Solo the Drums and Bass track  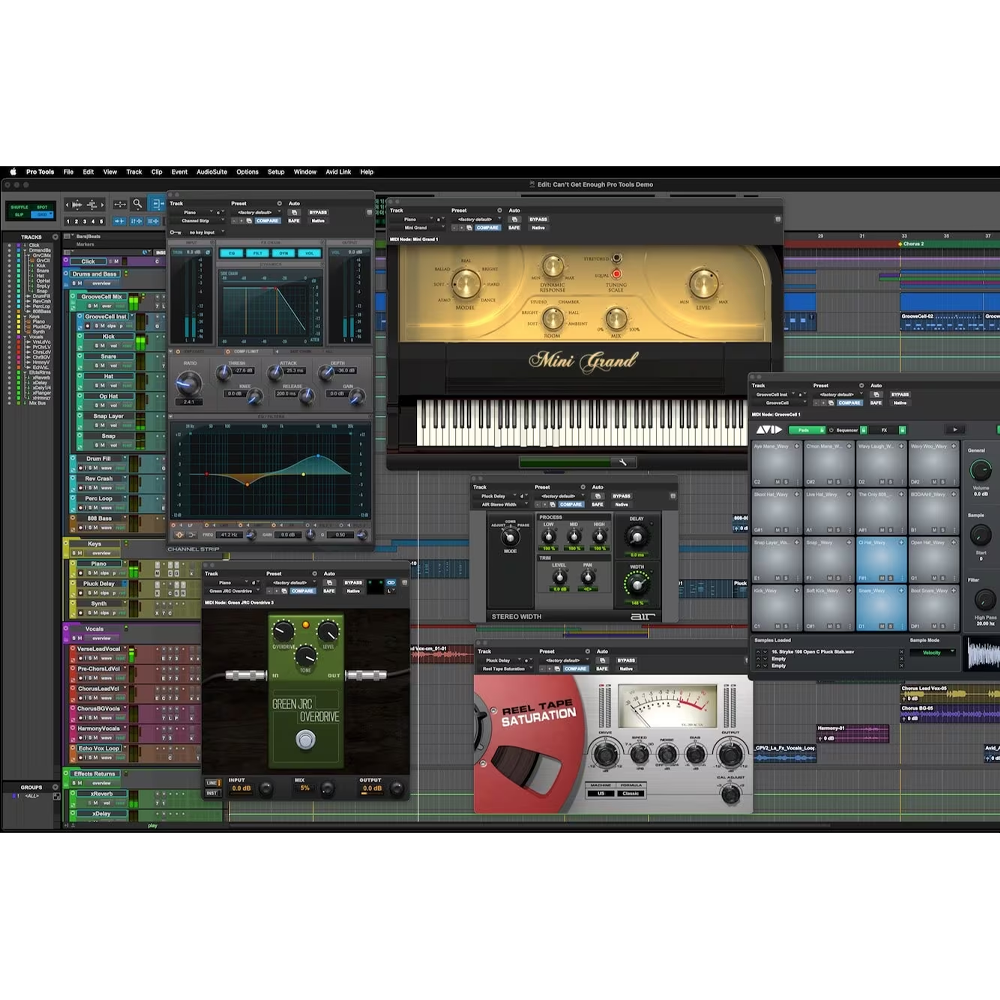[74, 283]
